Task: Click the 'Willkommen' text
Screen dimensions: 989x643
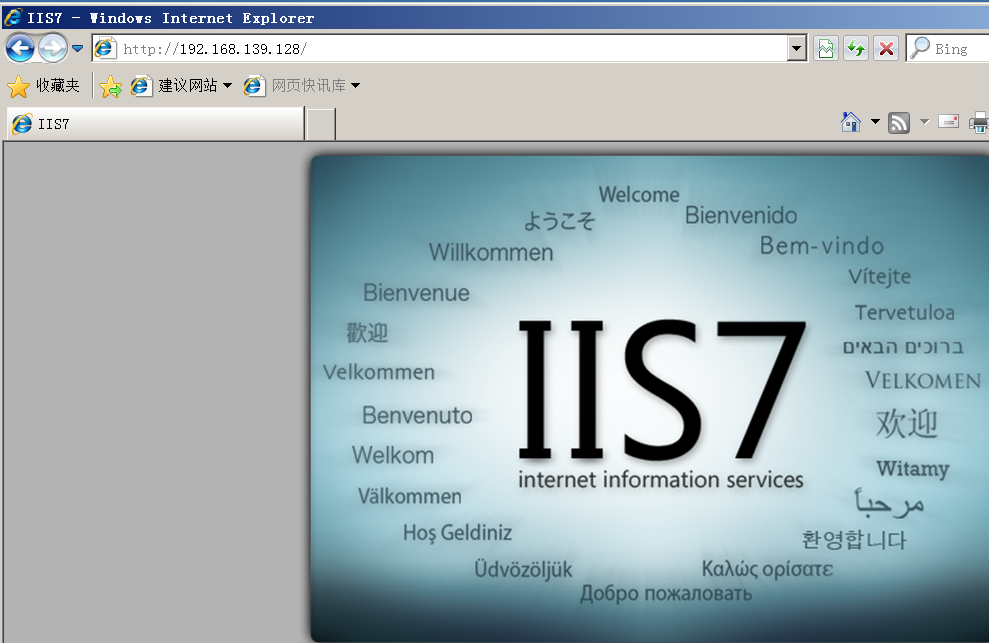Action: coord(491,252)
